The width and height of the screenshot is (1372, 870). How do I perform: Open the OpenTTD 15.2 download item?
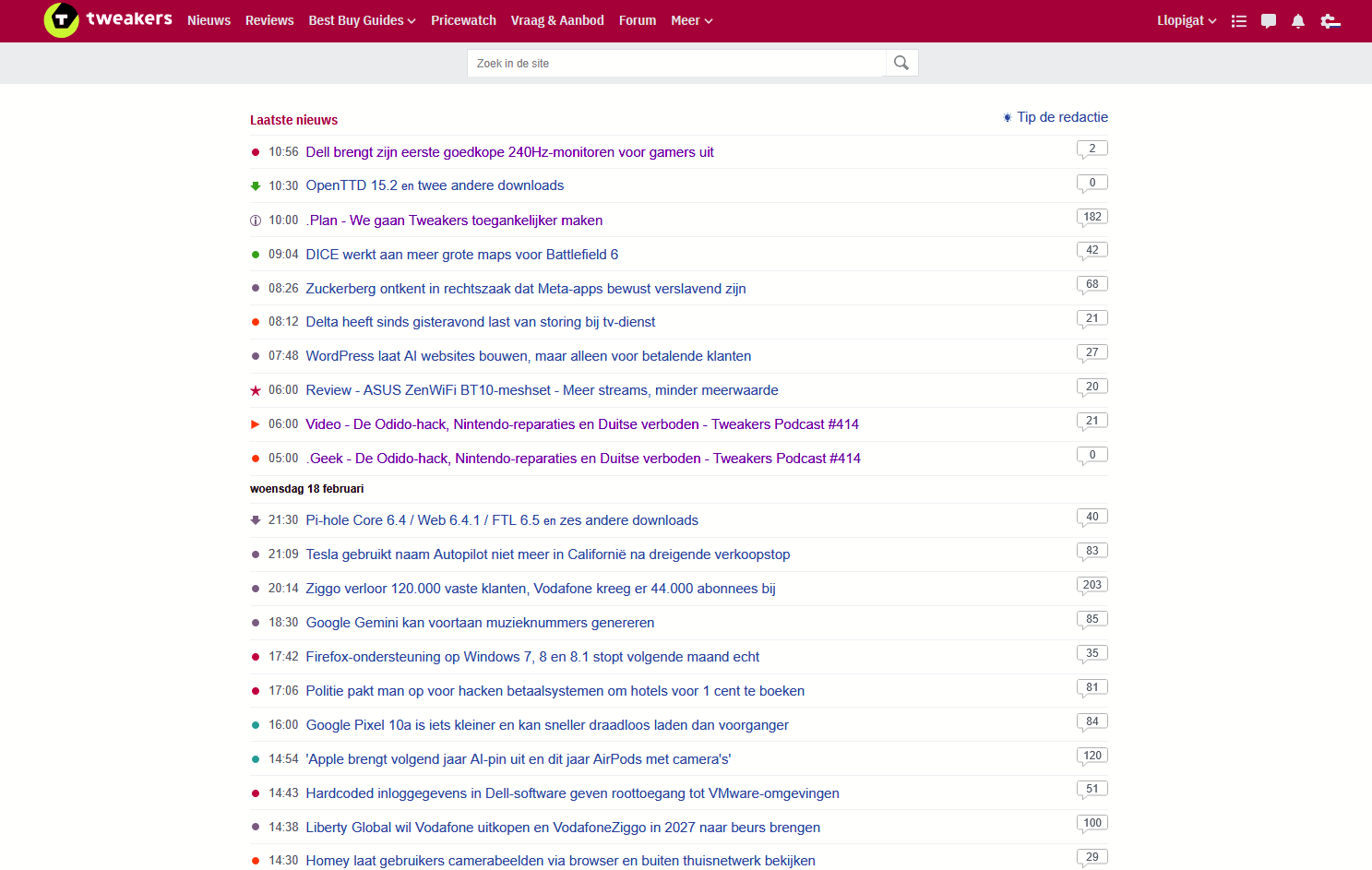[x=352, y=185]
